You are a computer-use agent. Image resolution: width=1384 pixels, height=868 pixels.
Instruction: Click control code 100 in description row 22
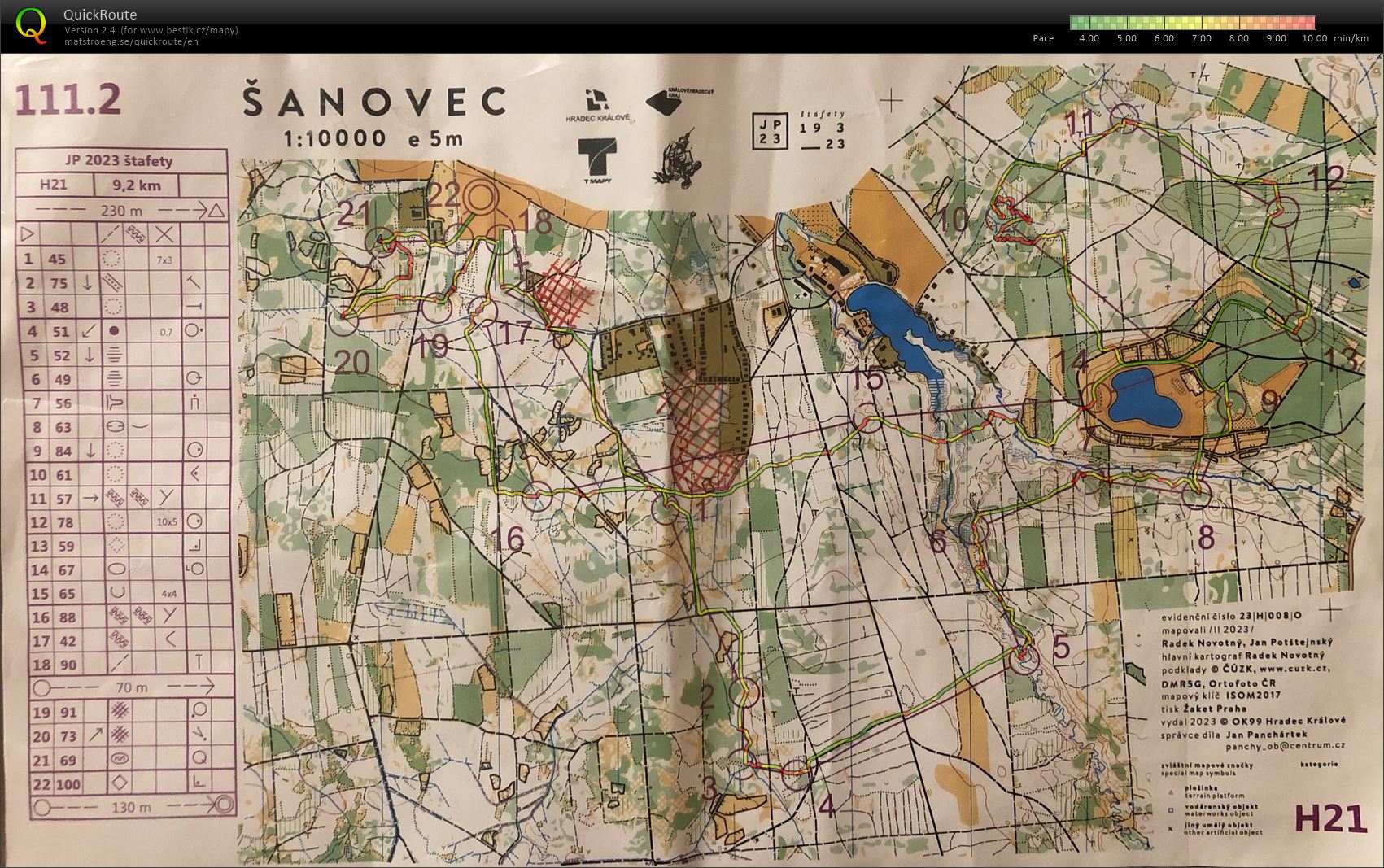68,785
